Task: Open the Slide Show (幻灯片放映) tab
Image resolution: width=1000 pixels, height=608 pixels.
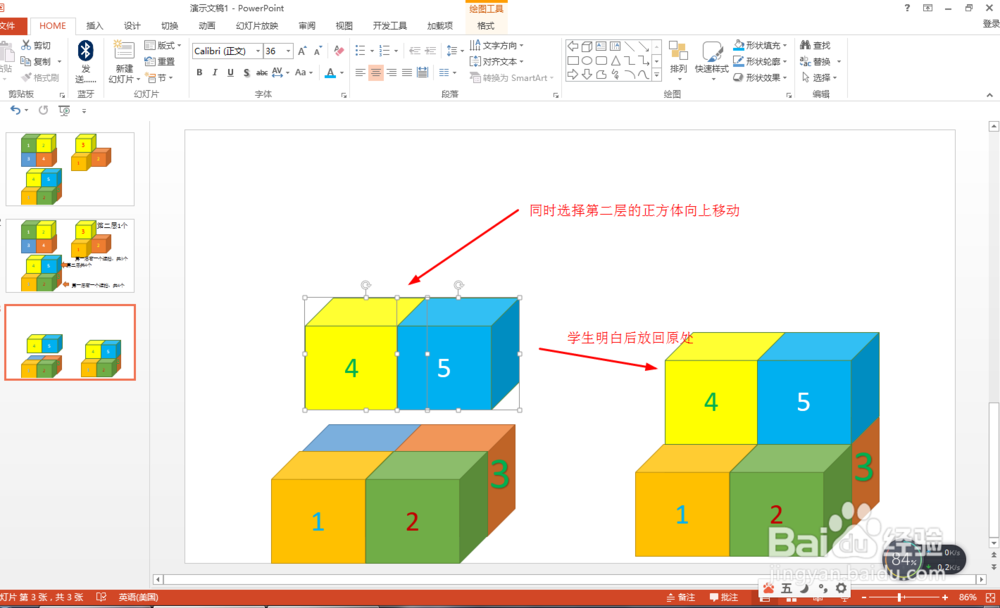Action: (256, 26)
